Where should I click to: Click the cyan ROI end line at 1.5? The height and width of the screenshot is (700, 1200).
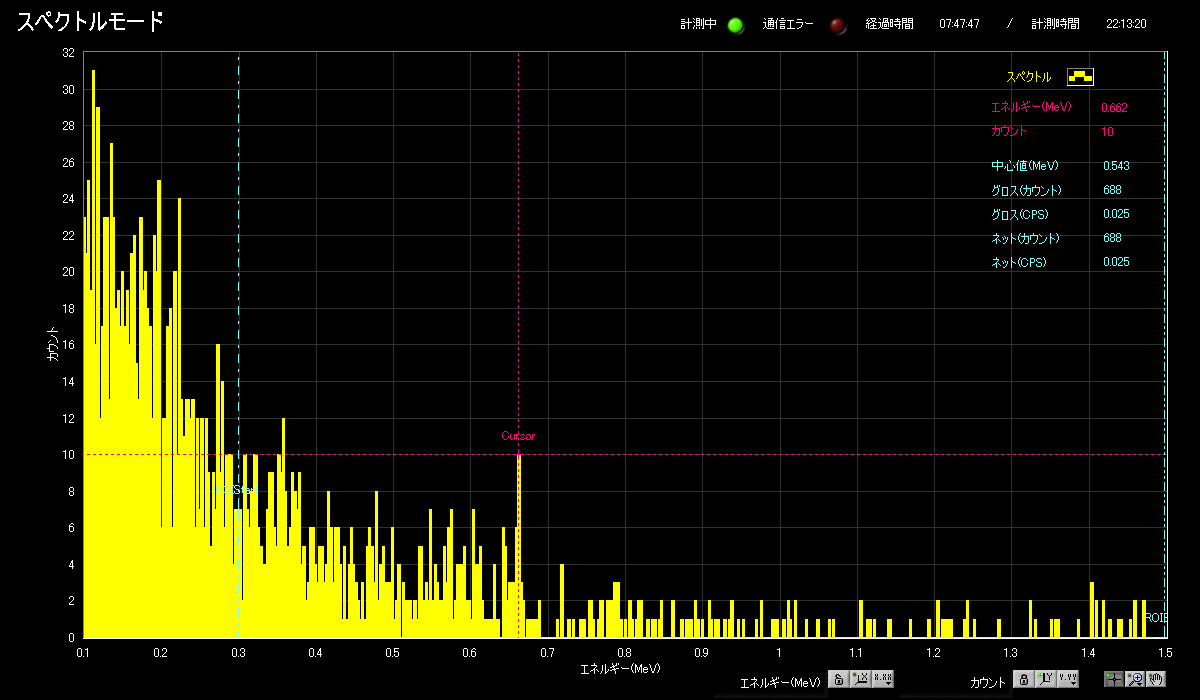(1165, 300)
